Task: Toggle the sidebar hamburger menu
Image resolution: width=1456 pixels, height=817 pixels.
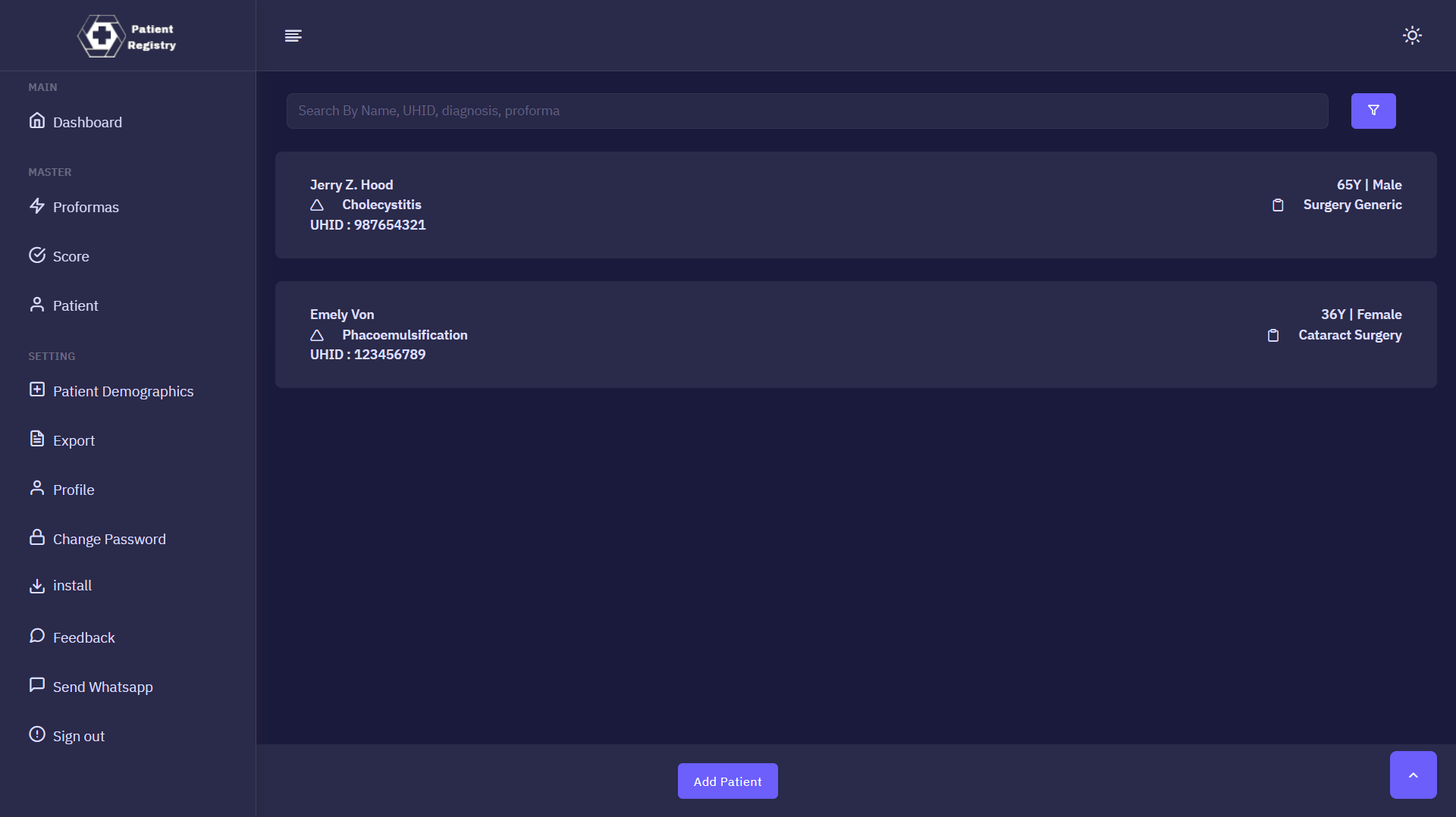Action: [293, 36]
